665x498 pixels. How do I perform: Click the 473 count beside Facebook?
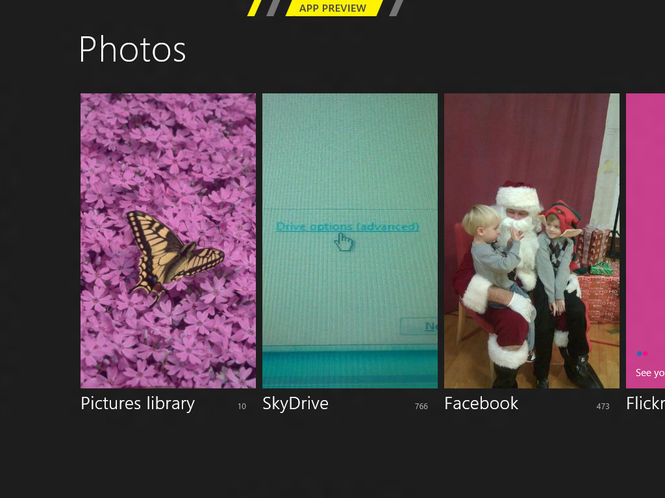[x=603, y=406]
